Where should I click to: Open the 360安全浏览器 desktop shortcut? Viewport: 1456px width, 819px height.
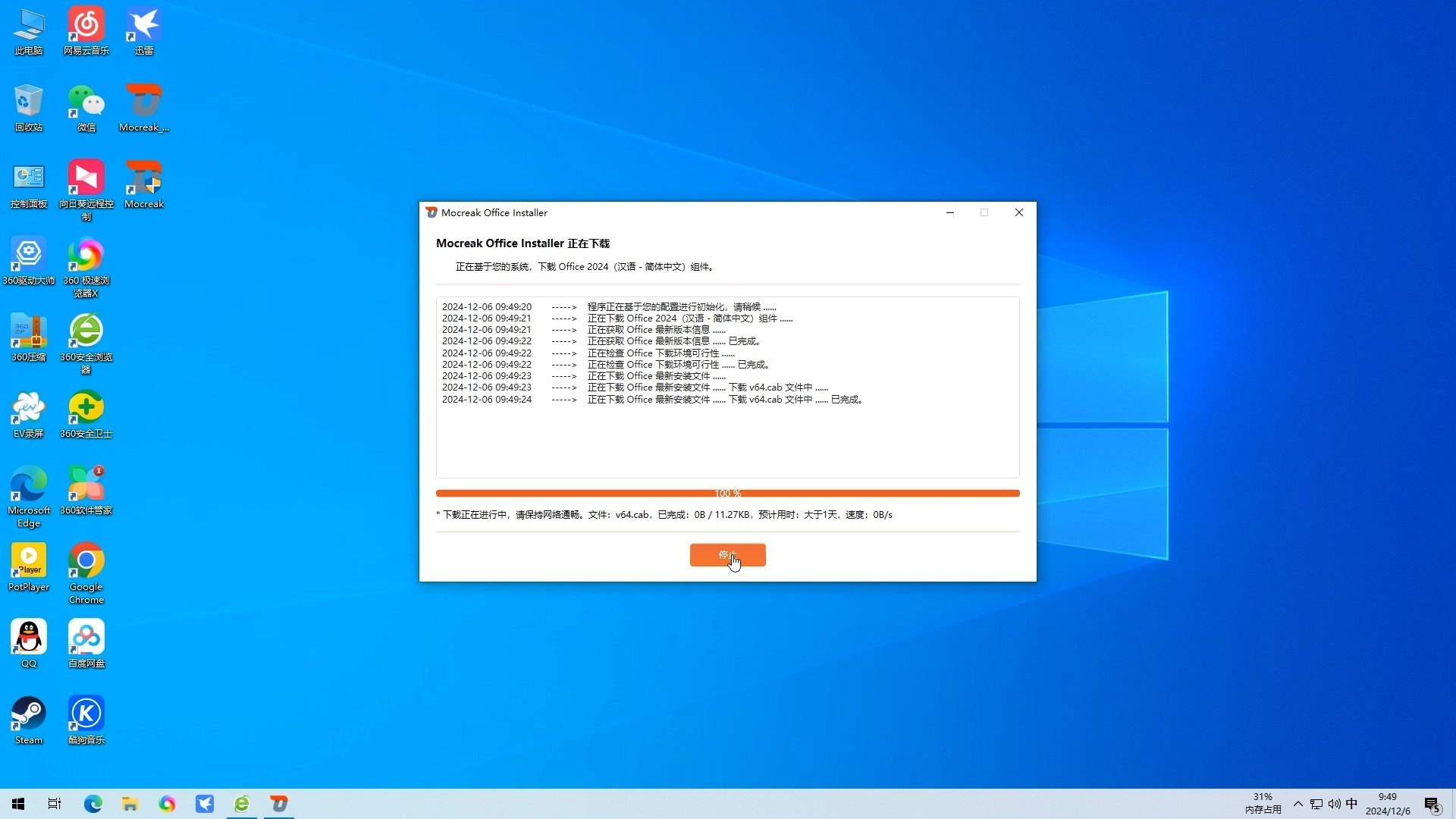pos(86,344)
